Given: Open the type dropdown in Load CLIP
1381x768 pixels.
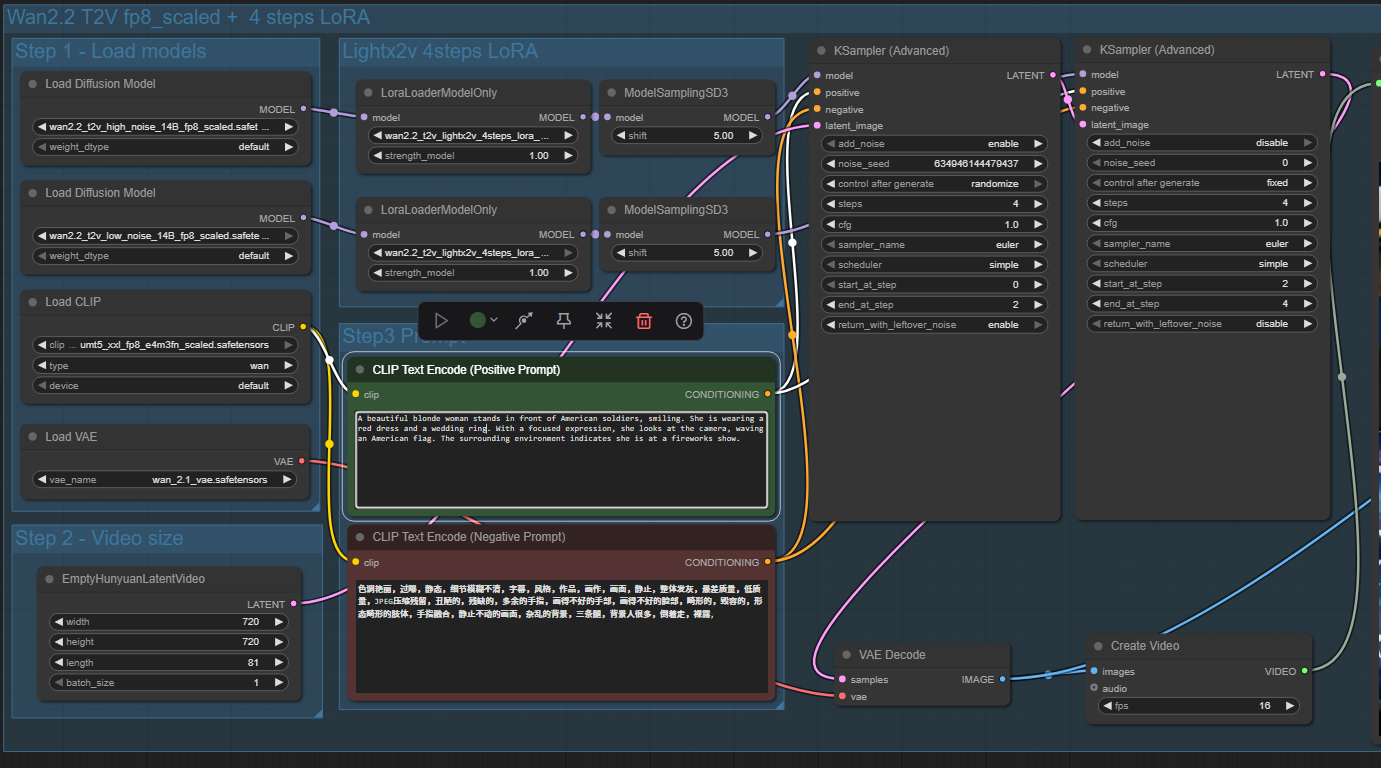Looking at the screenshot, I should click(x=165, y=366).
